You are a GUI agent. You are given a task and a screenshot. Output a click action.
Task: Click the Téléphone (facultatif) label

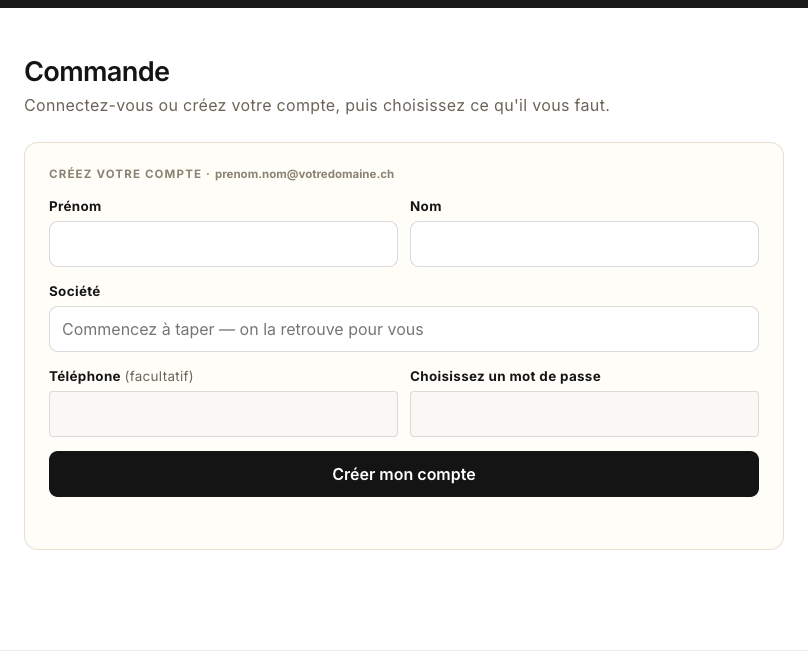click(x=121, y=376)
